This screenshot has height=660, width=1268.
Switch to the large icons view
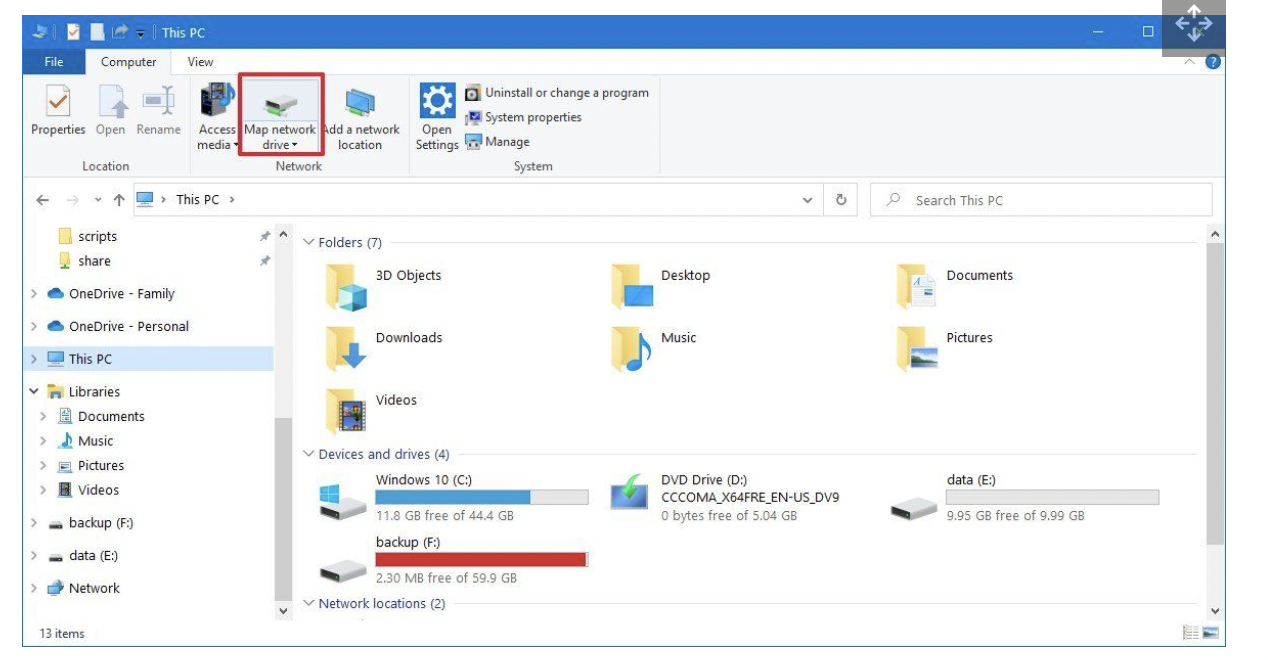[x=1211, y=633]
